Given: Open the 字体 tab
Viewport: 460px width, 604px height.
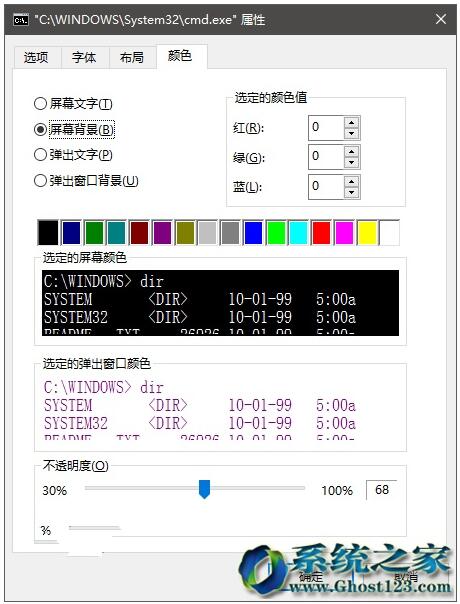Looking at the screenshot, I should click(x=85, y=58).
